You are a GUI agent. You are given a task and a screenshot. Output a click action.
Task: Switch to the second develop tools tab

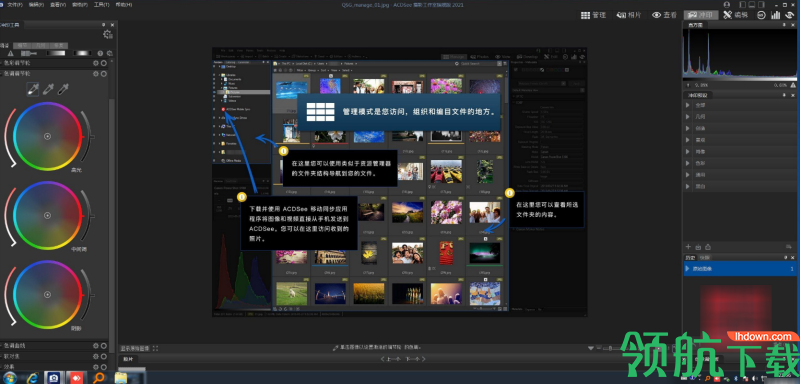pyautogui.click(x=22, y=45)
